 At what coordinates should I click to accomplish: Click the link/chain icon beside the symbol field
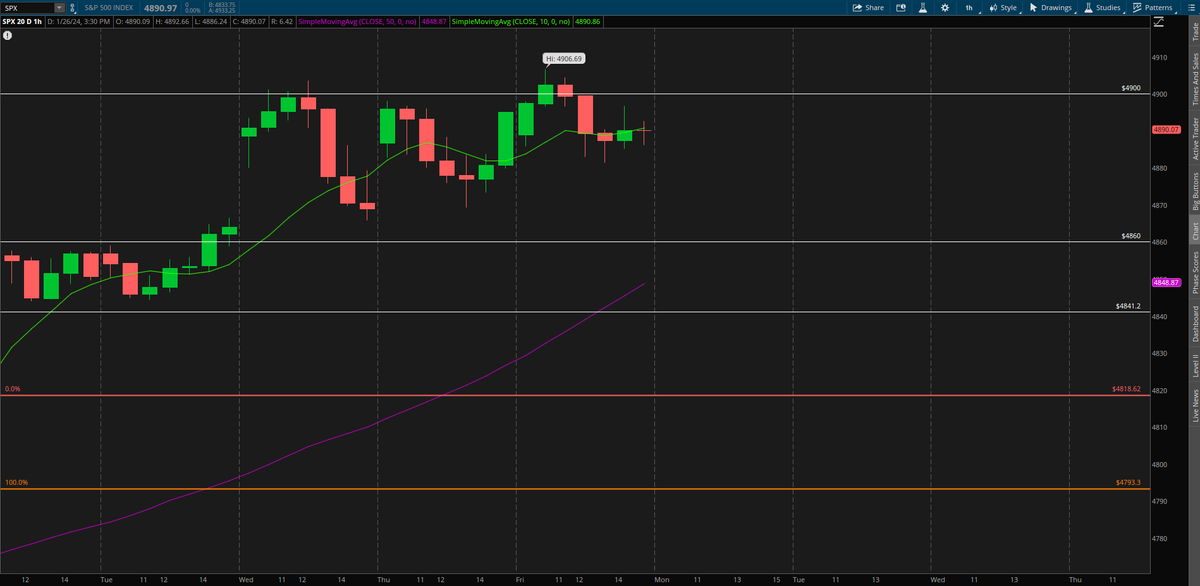(72, 6)
